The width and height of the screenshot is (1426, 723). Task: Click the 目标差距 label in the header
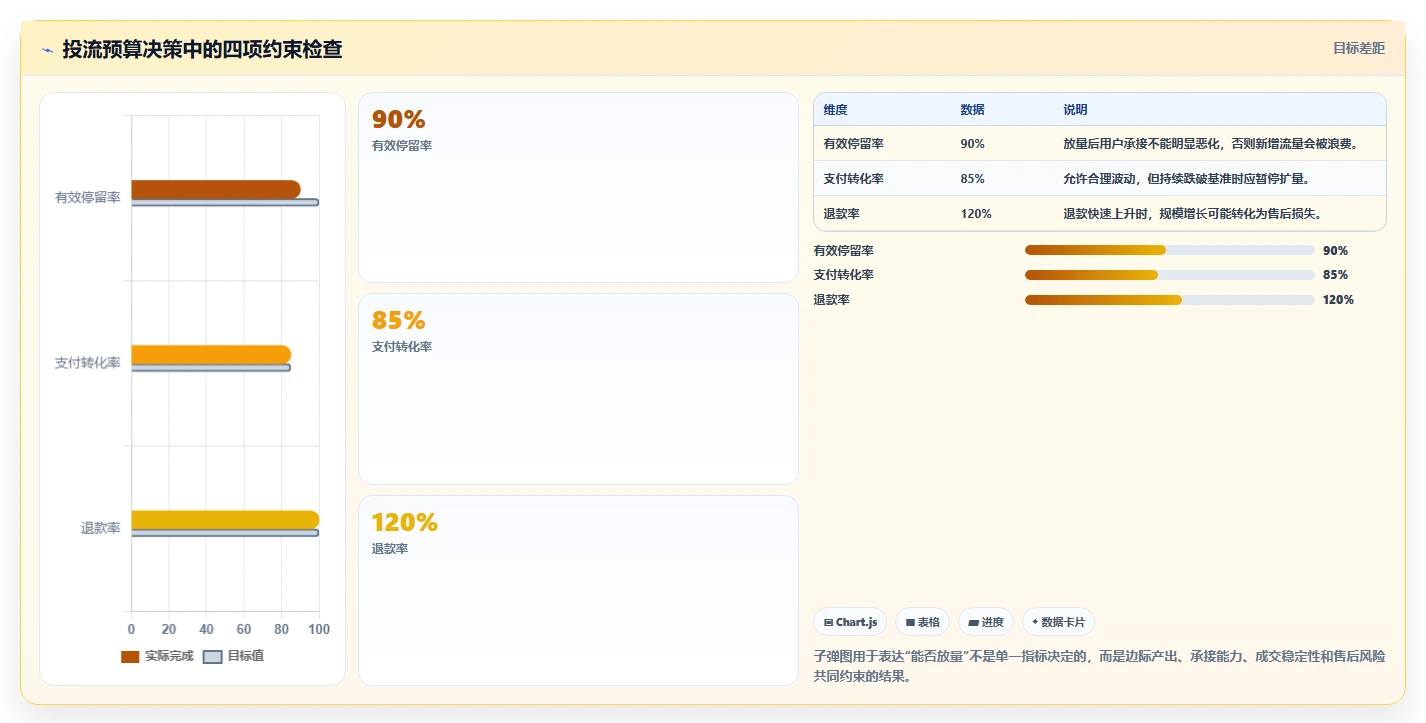coord(1359,48)
